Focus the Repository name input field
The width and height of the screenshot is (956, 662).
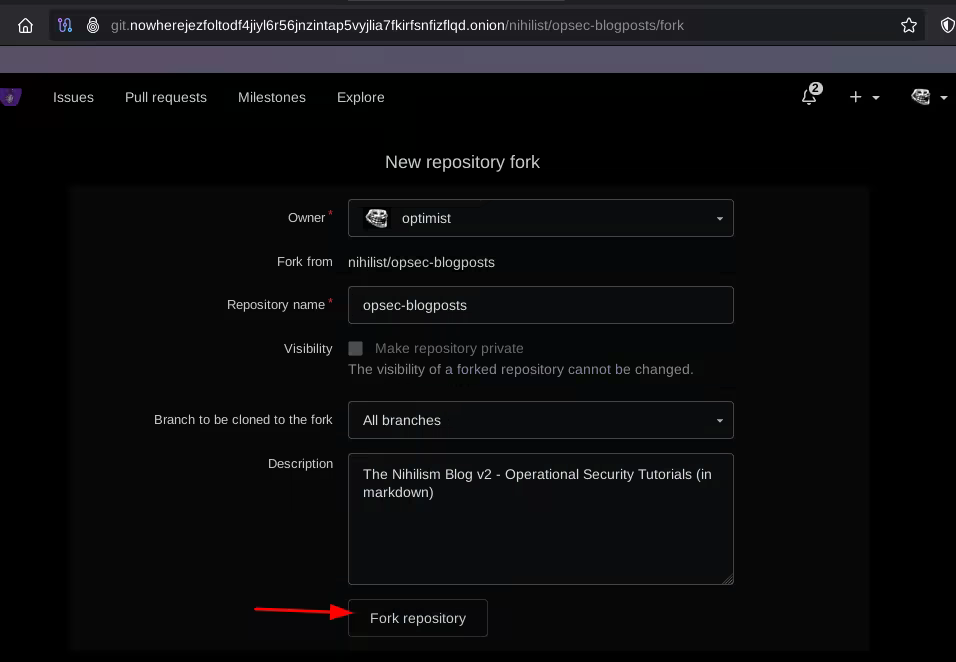click(x=540, y=305)
